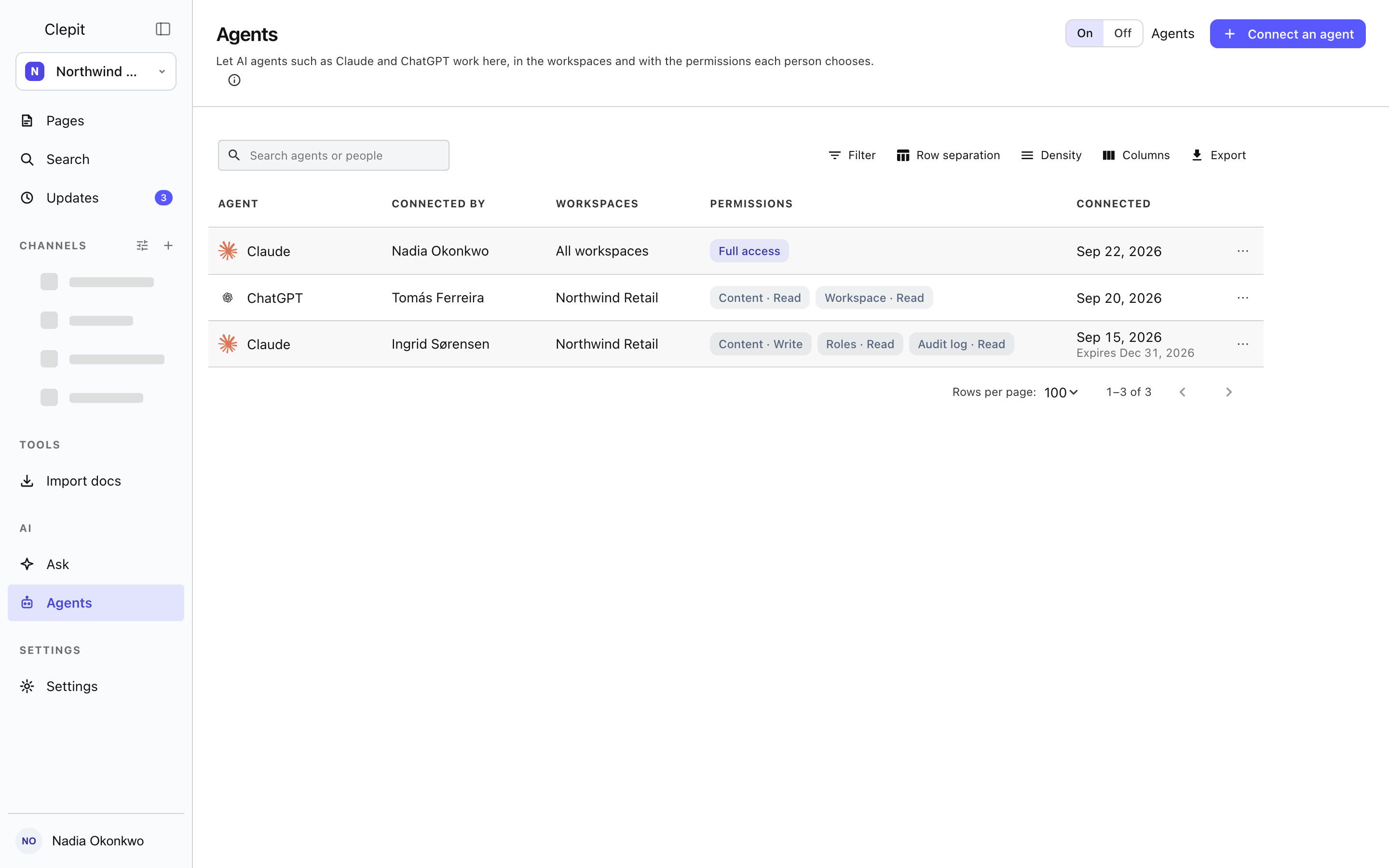Open Search in the sidebar
This screenshot has height=868, width=1389.
pyautogui.click(x=96, y=159)
